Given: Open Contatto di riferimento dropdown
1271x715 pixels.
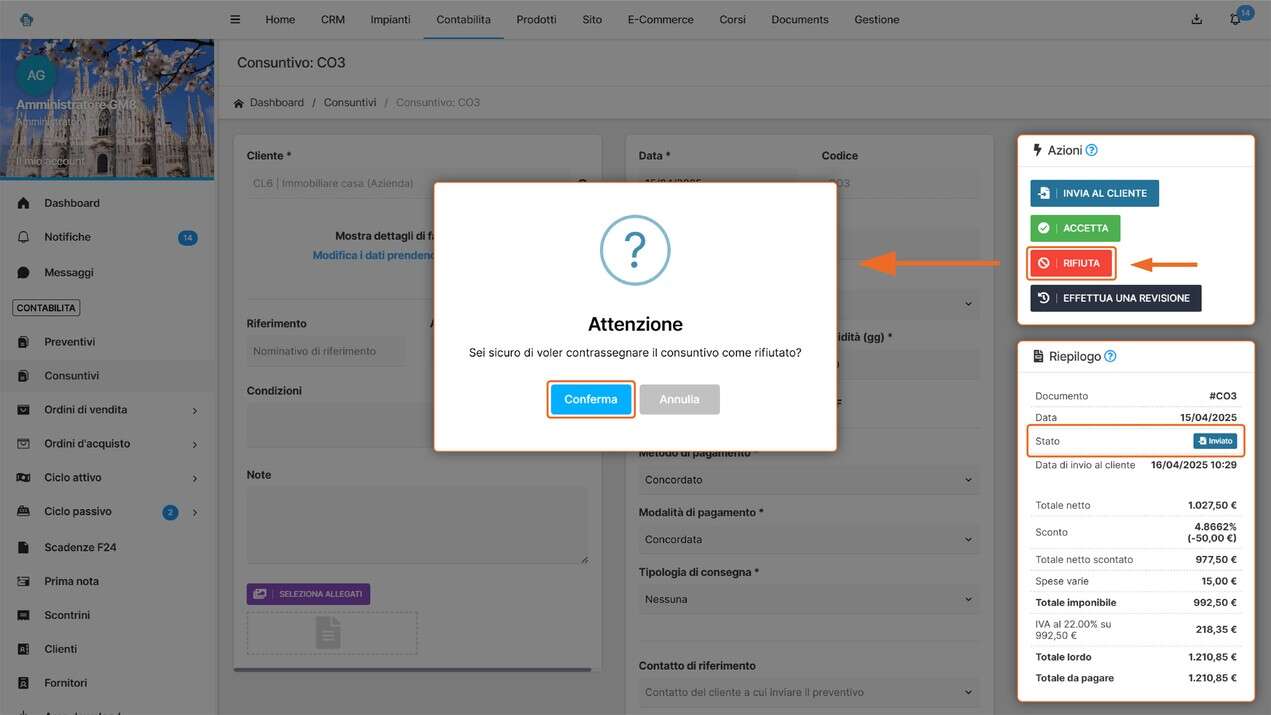Looking at the screenshot, I should (808, 692).
